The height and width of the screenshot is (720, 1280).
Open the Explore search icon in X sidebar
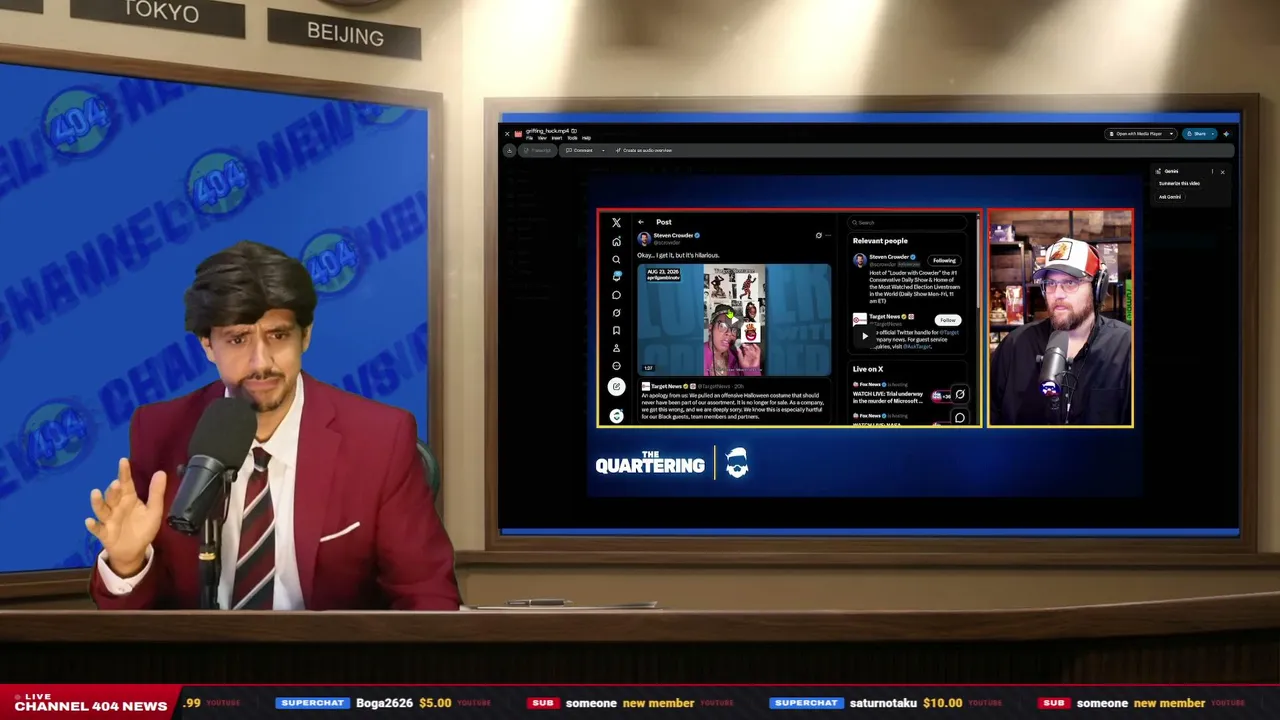pos(616,259)
